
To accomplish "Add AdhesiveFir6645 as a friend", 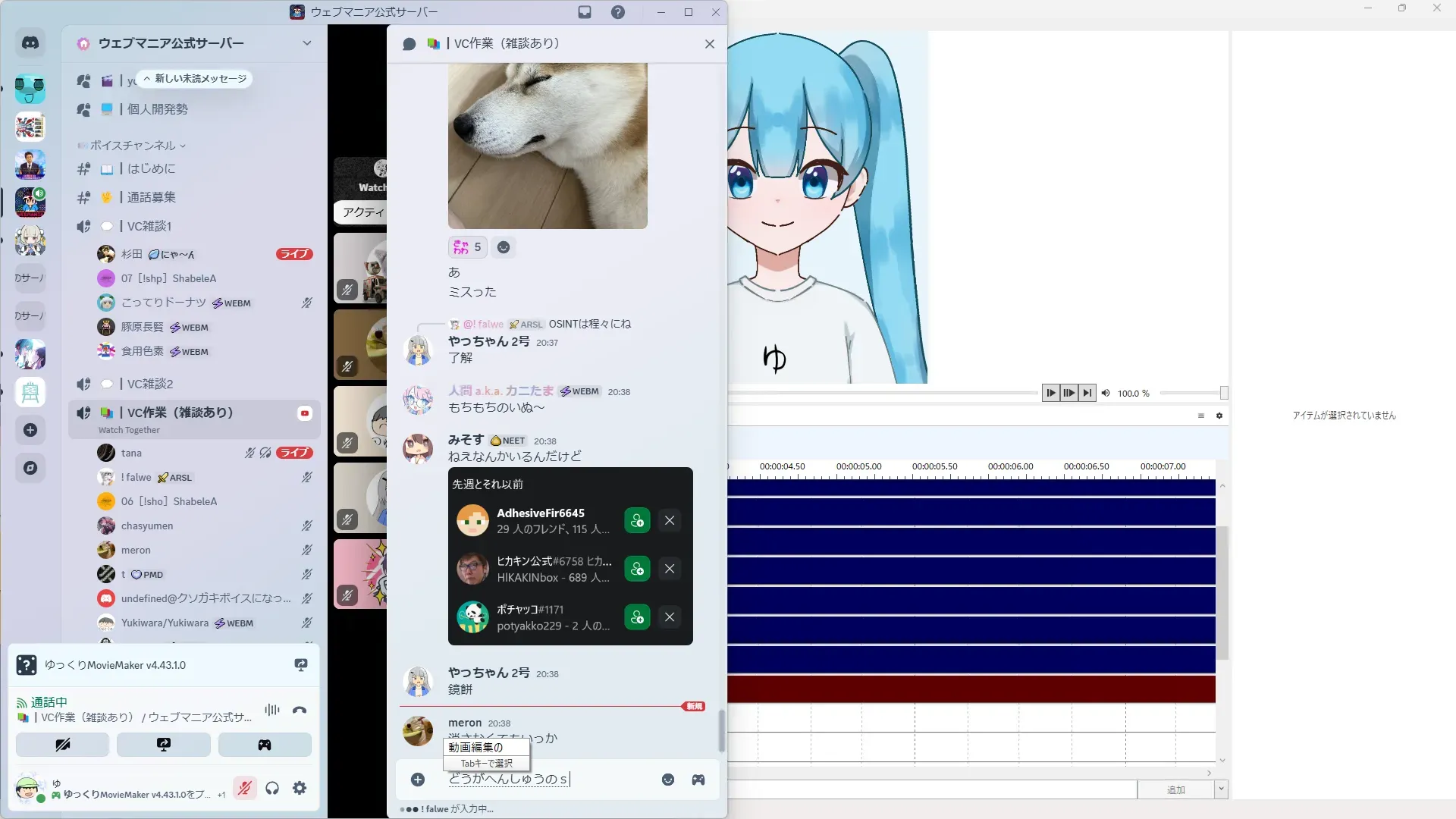I will click(x=637, y=521).
